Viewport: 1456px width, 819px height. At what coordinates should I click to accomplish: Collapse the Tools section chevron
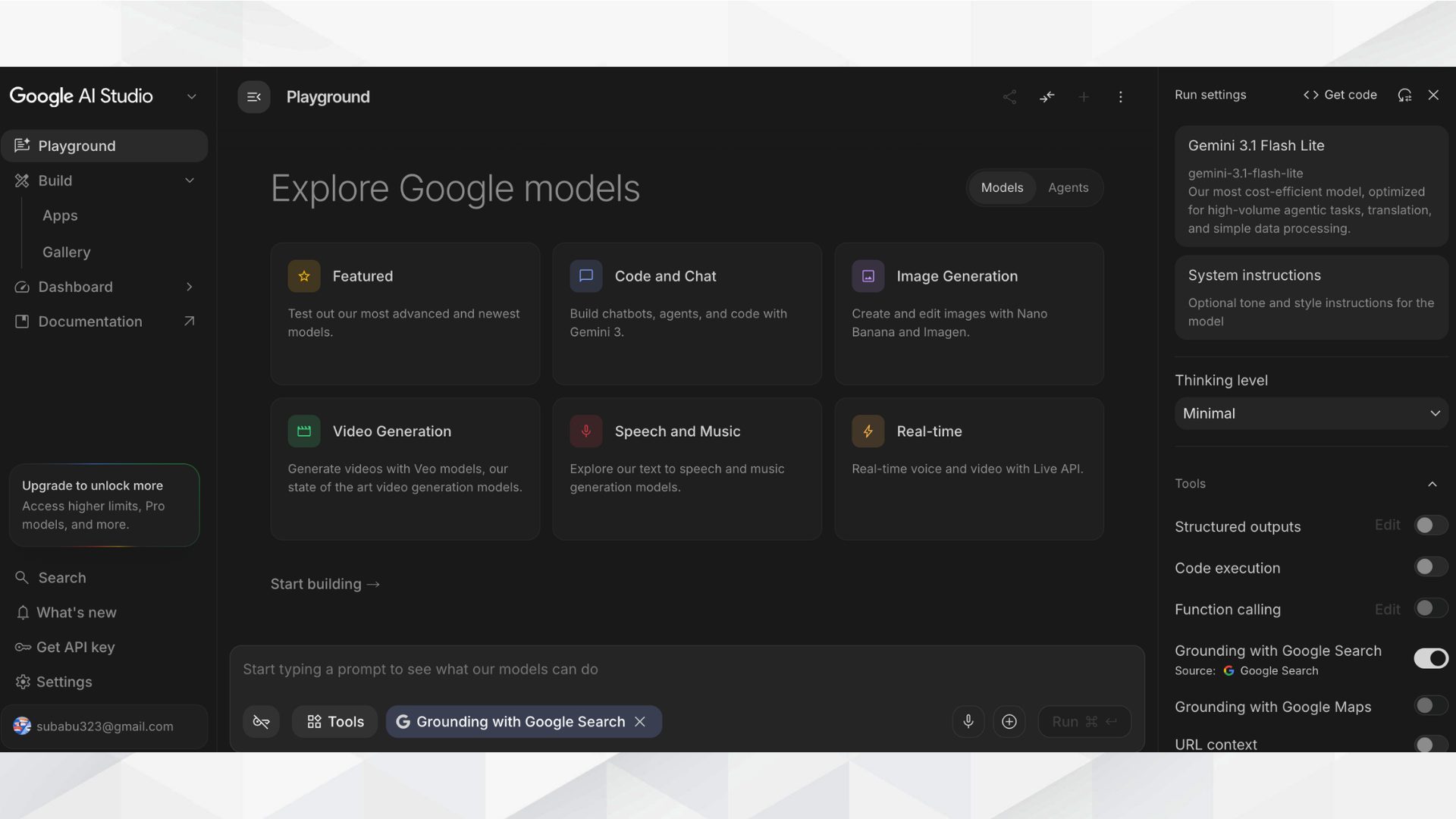[x=1432, y=484]
